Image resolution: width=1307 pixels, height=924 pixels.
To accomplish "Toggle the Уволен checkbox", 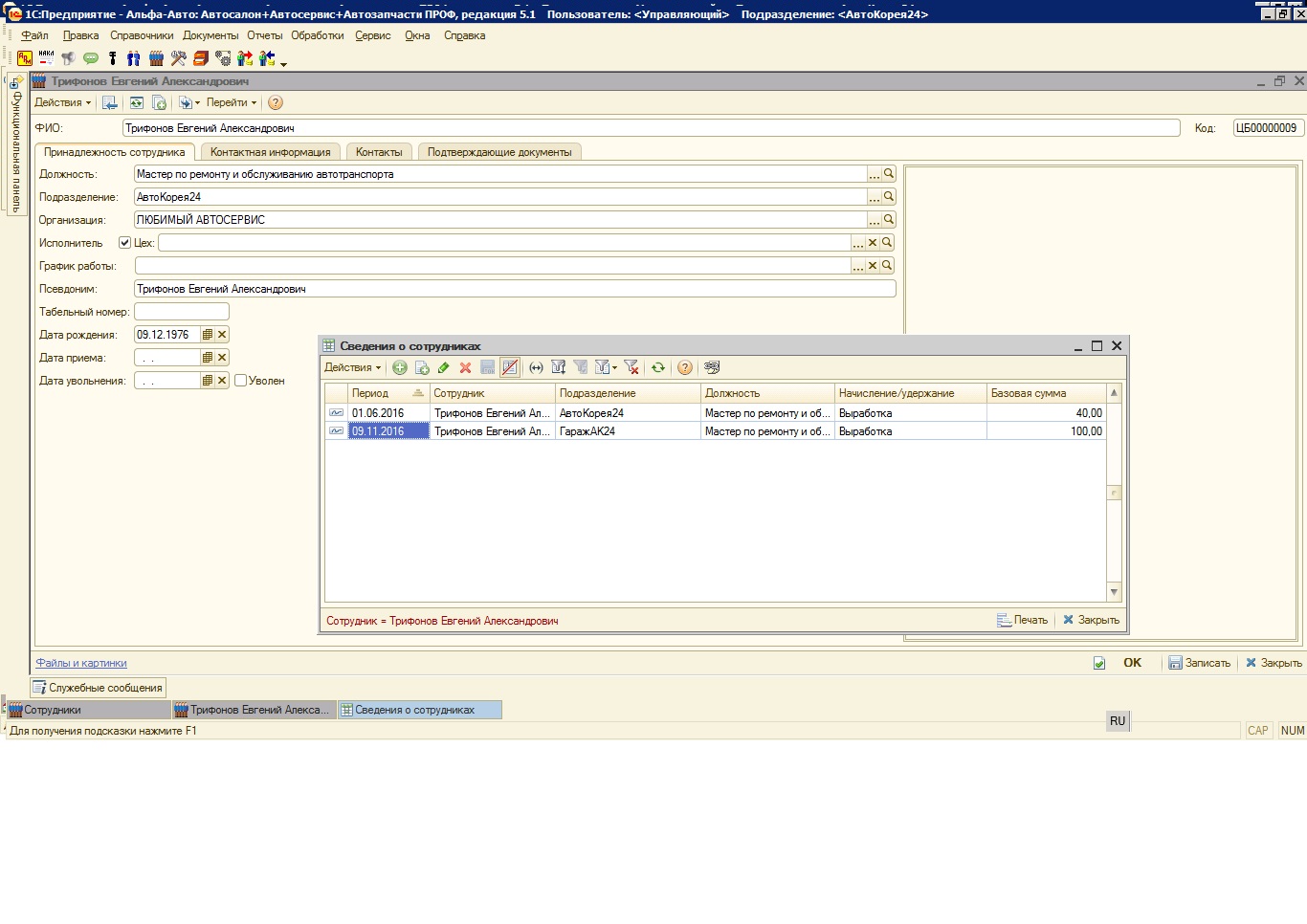I will click(241, 381).
